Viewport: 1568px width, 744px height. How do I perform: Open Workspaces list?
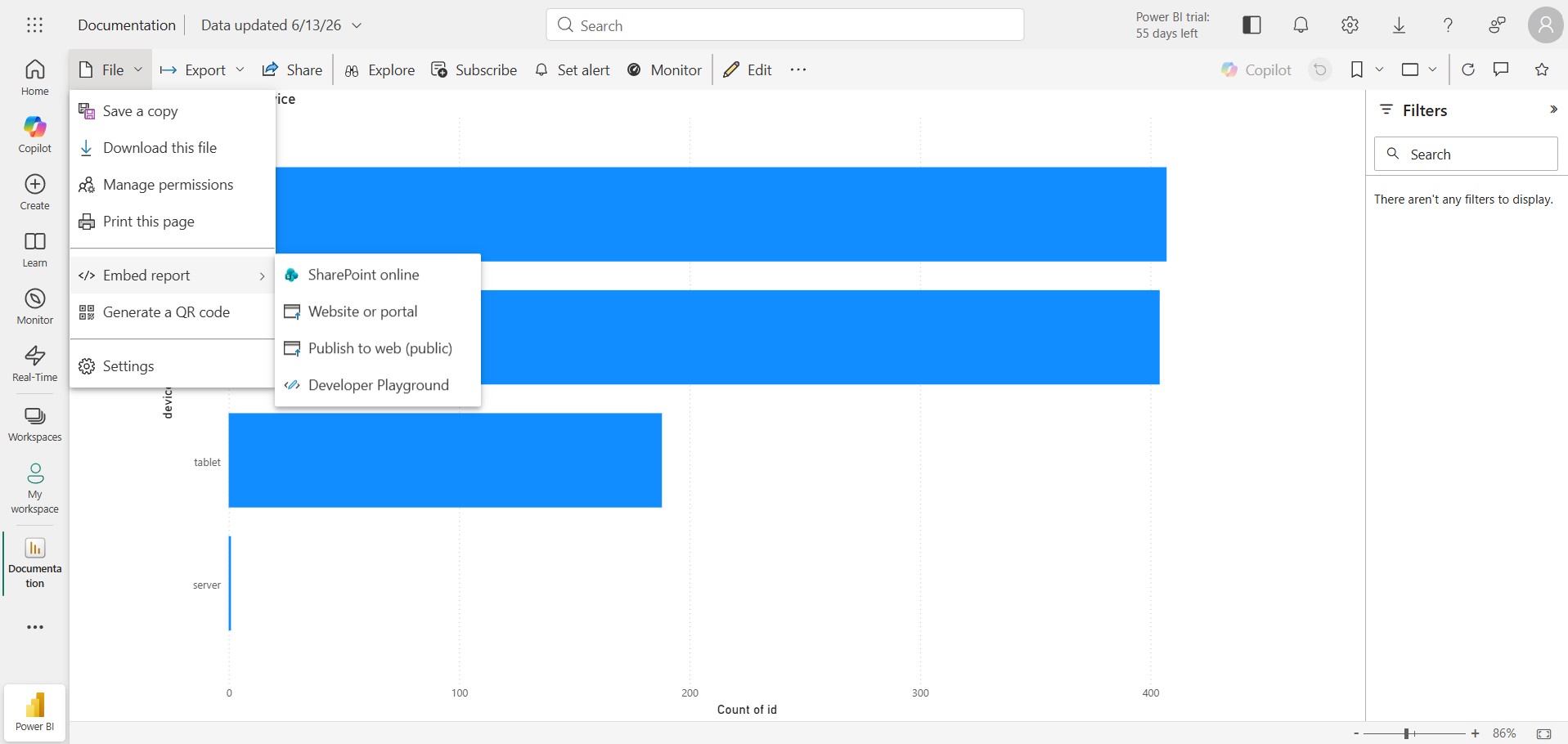[x=34, y=424]
